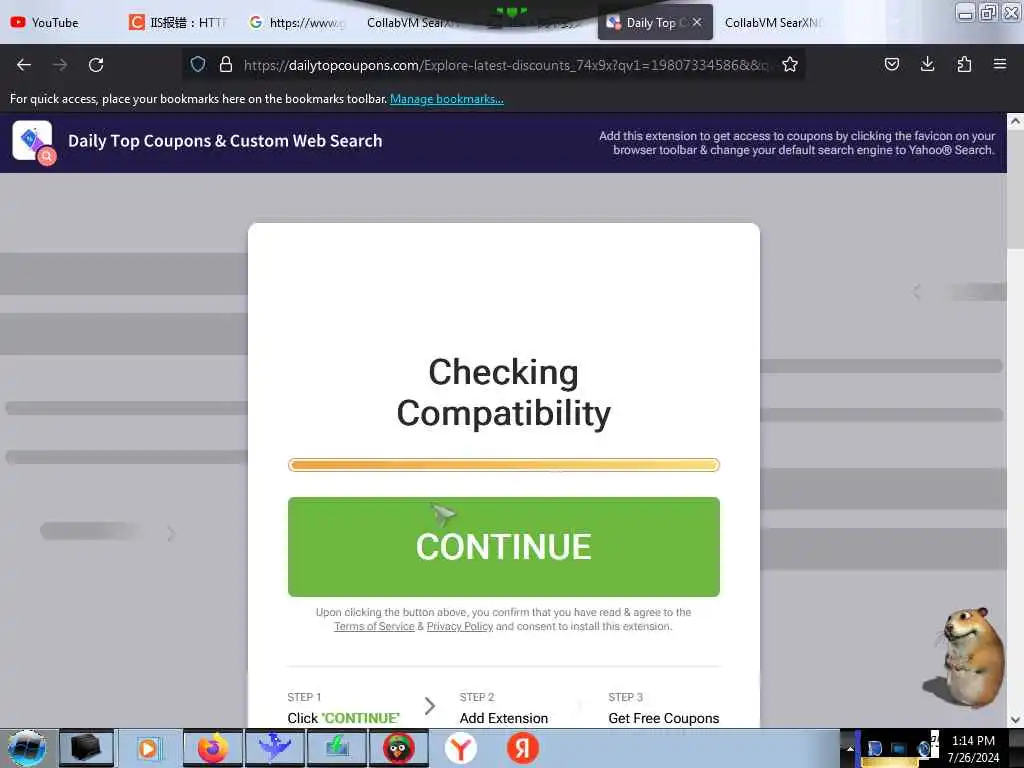This screenshot has height=768, width=1024.
Task: Click the "Add Extension" step text
Action: (x=504, y=718)
